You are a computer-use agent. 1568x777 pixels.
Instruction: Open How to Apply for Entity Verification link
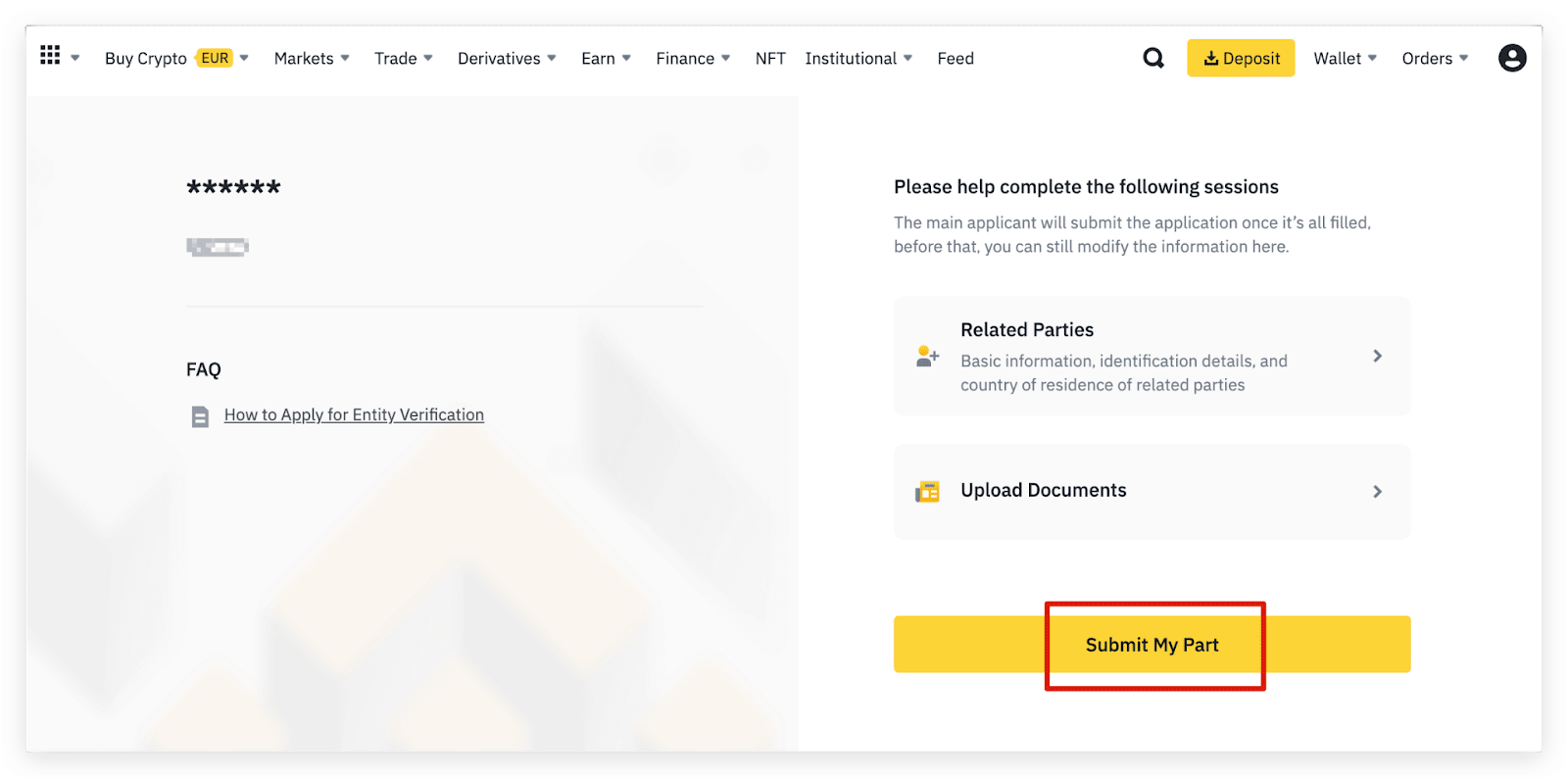354,415
